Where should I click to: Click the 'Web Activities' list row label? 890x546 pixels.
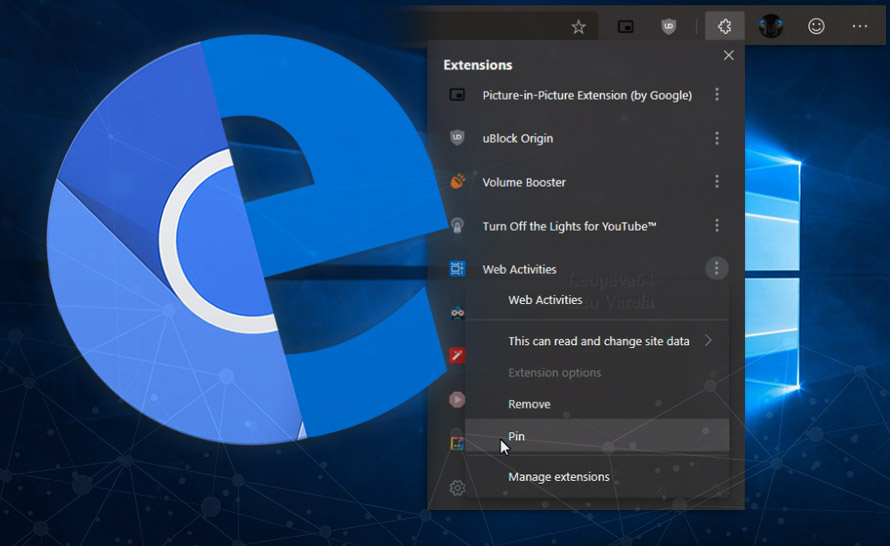(x=519, y=270)
